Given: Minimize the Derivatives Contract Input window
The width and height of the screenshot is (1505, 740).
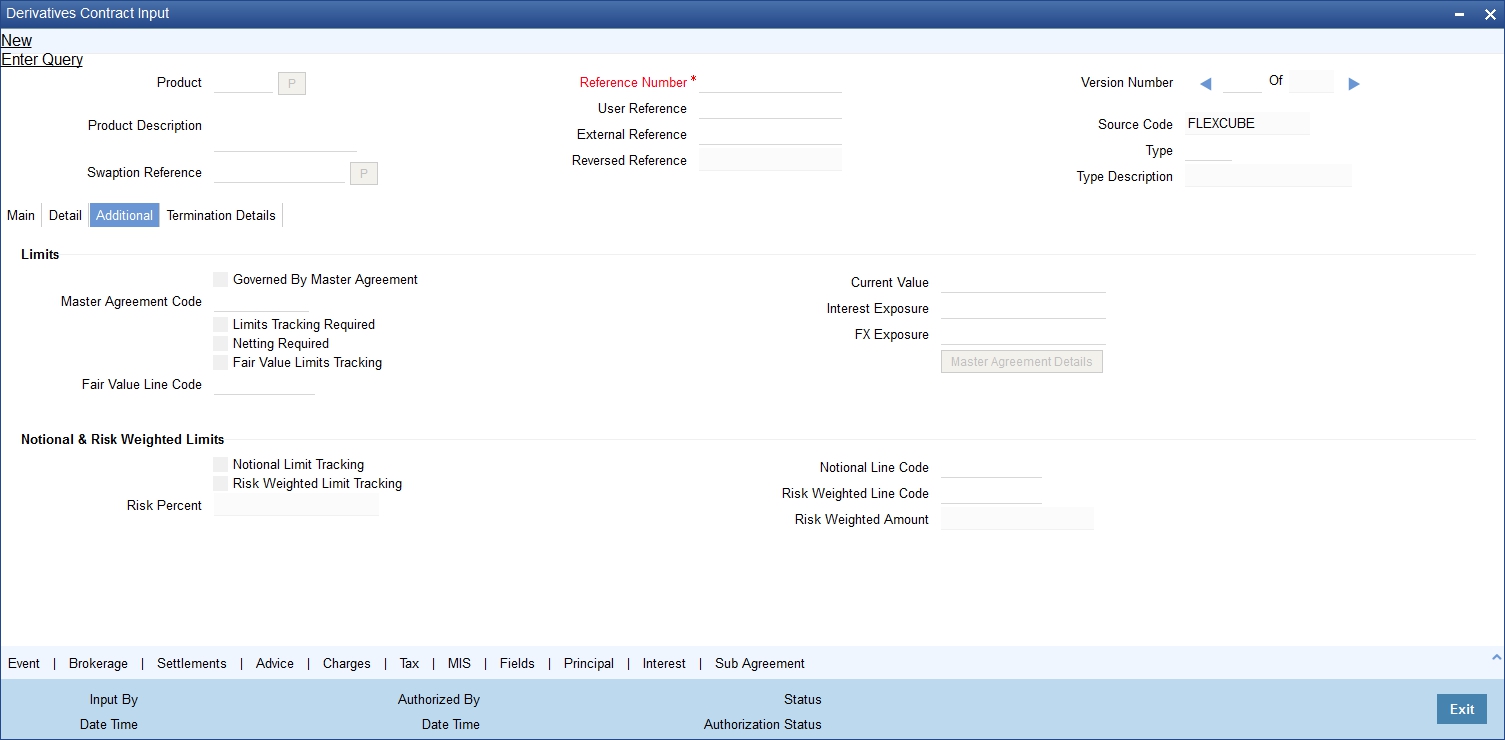Looking at the screenshot, I should [x=1461, y=14].
